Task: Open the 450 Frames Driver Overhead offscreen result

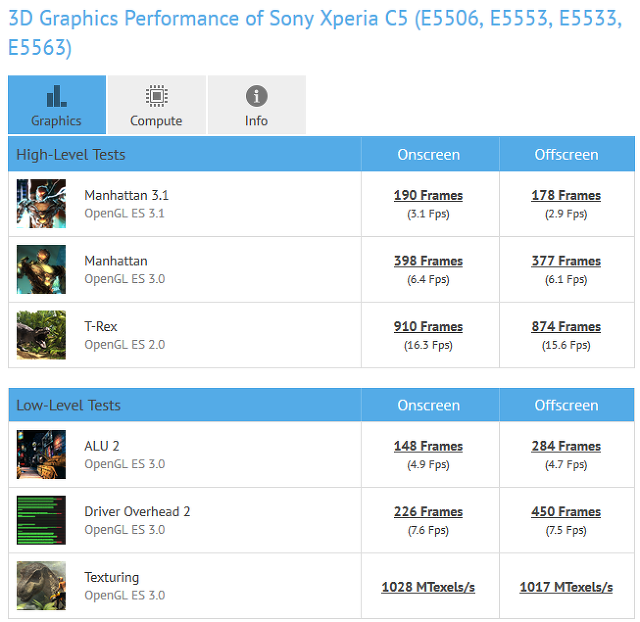Action: [566, 511]
